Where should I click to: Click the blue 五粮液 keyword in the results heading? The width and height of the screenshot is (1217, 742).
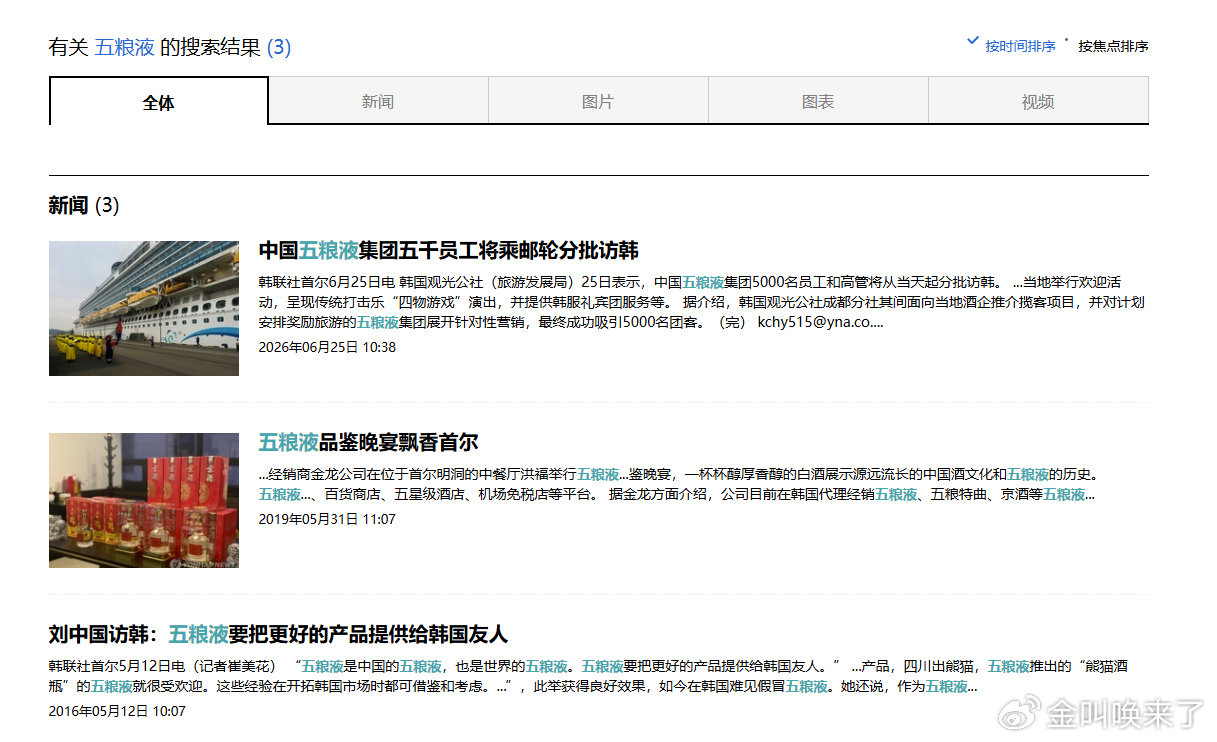point(125,47)
